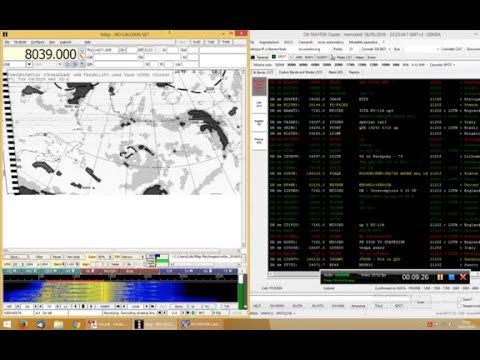Open Thunderbird from the taskbar

click(41, 324)
